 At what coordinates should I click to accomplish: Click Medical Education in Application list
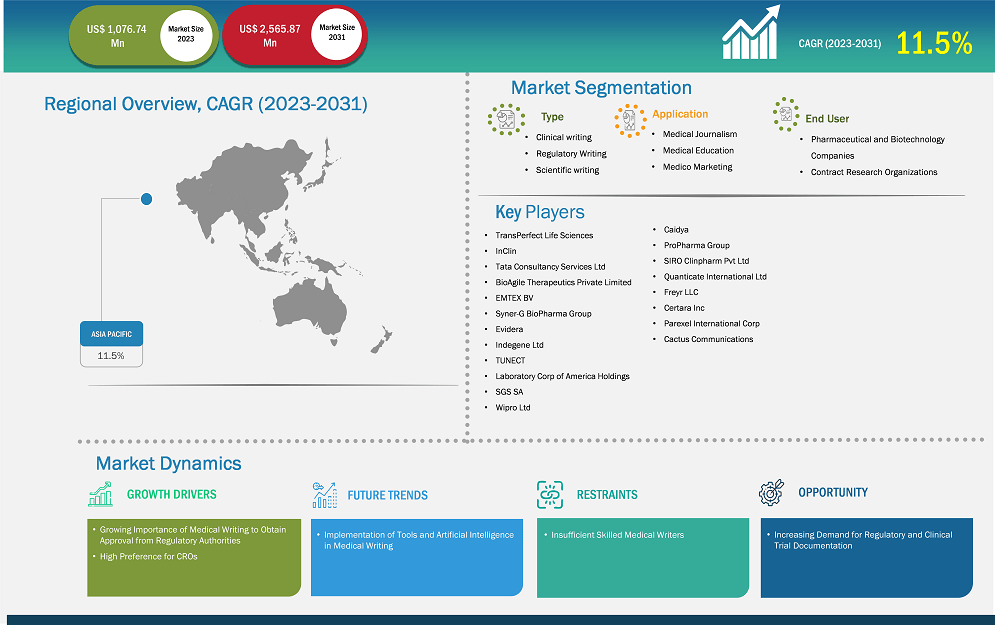[698, 150]
